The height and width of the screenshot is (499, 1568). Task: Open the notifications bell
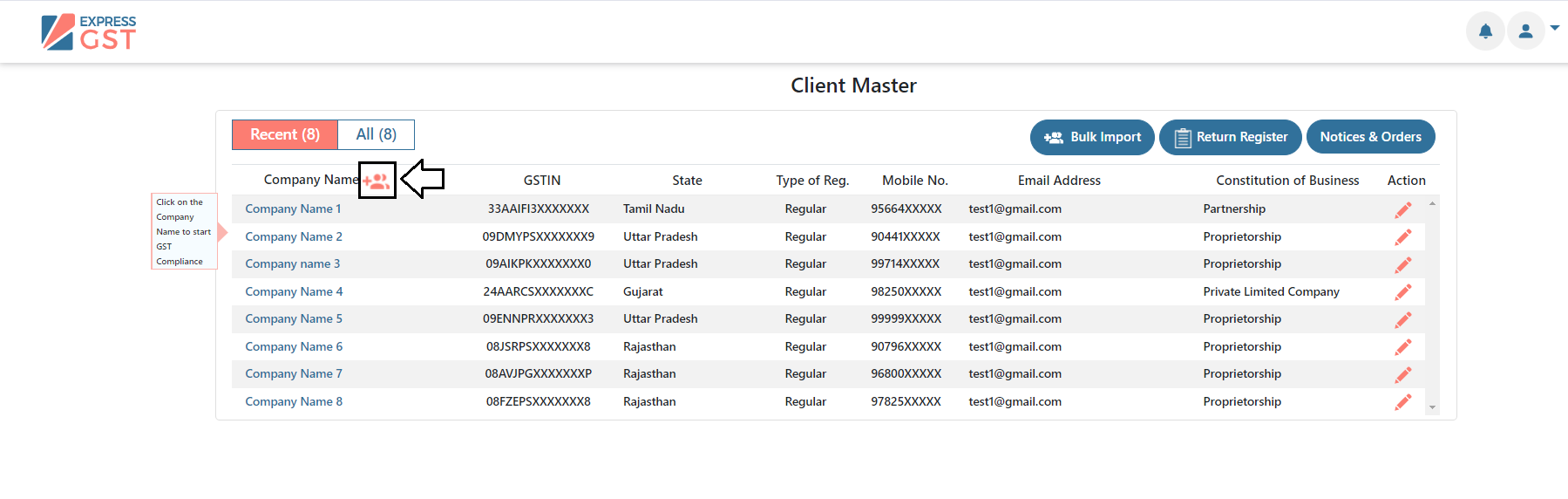pyautogui.click(x=1485, y=31)
